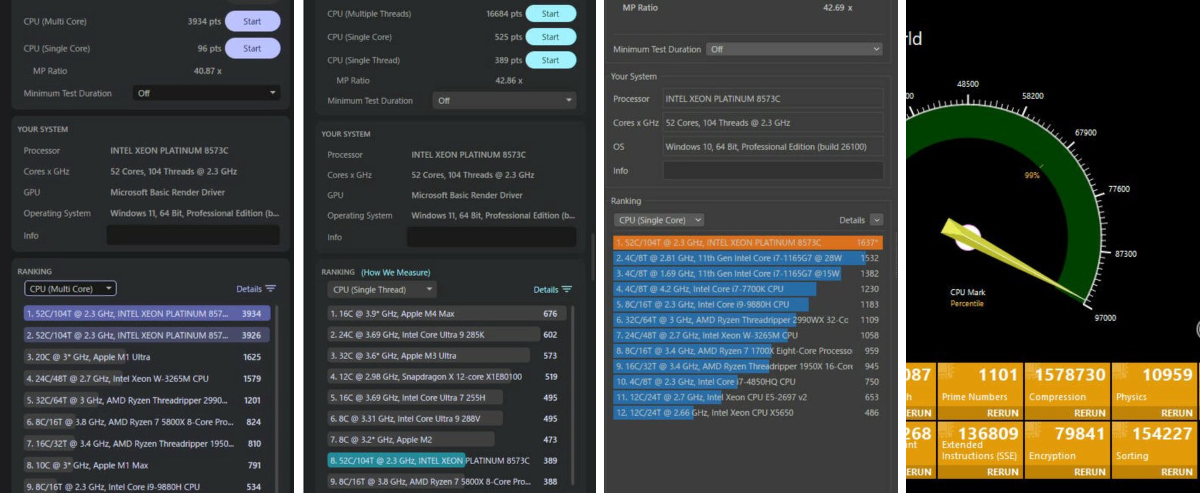Open the CPU (Multi Core) ranking dropdown
Image resolution: width=1200 pixels, height=493 pixels.
(x=70, y=289)
